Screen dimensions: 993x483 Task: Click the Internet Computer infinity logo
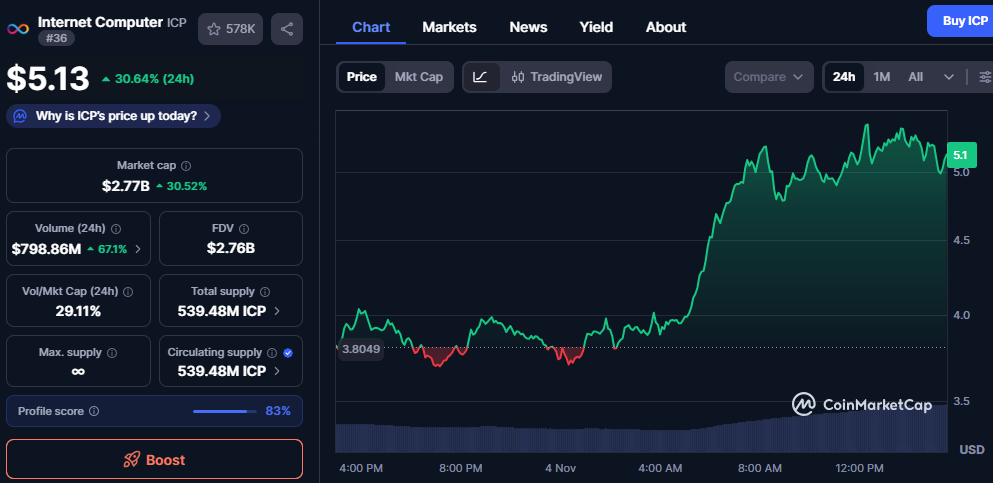(19, 29)
